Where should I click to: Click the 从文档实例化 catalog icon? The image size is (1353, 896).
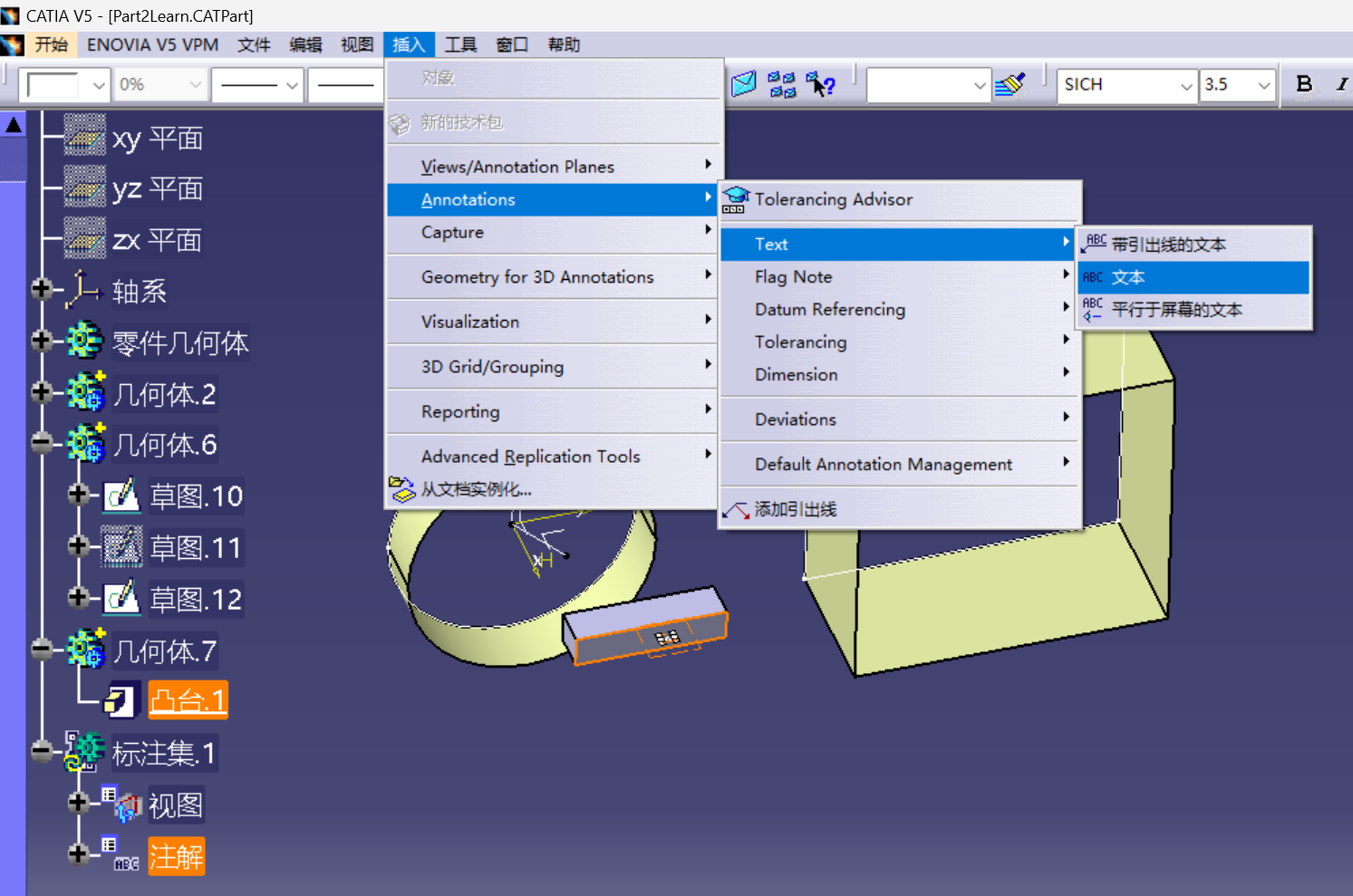tap(401, 489)
